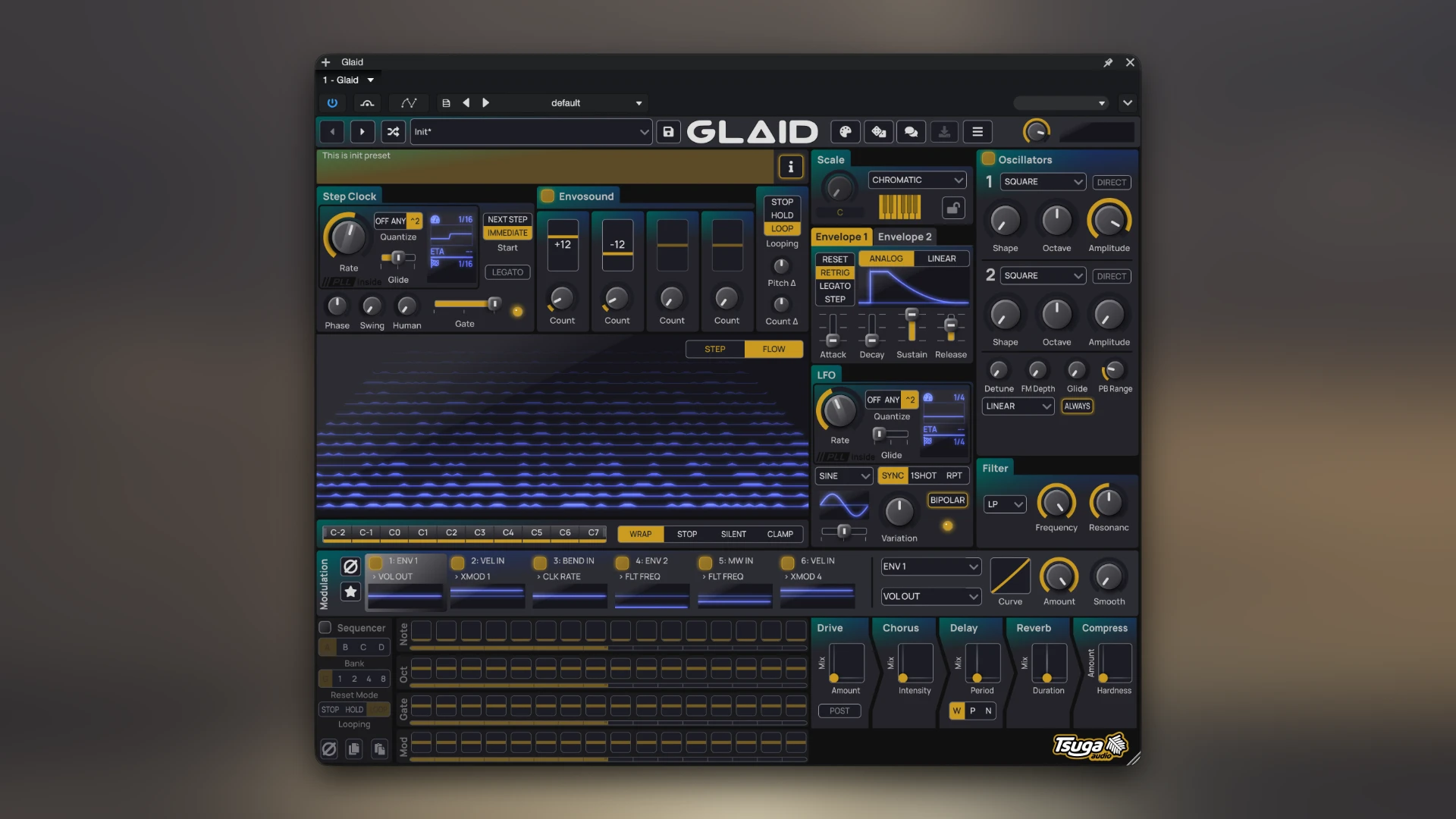Toggle the ALWAYS glide button

[x=1077, y=406]
